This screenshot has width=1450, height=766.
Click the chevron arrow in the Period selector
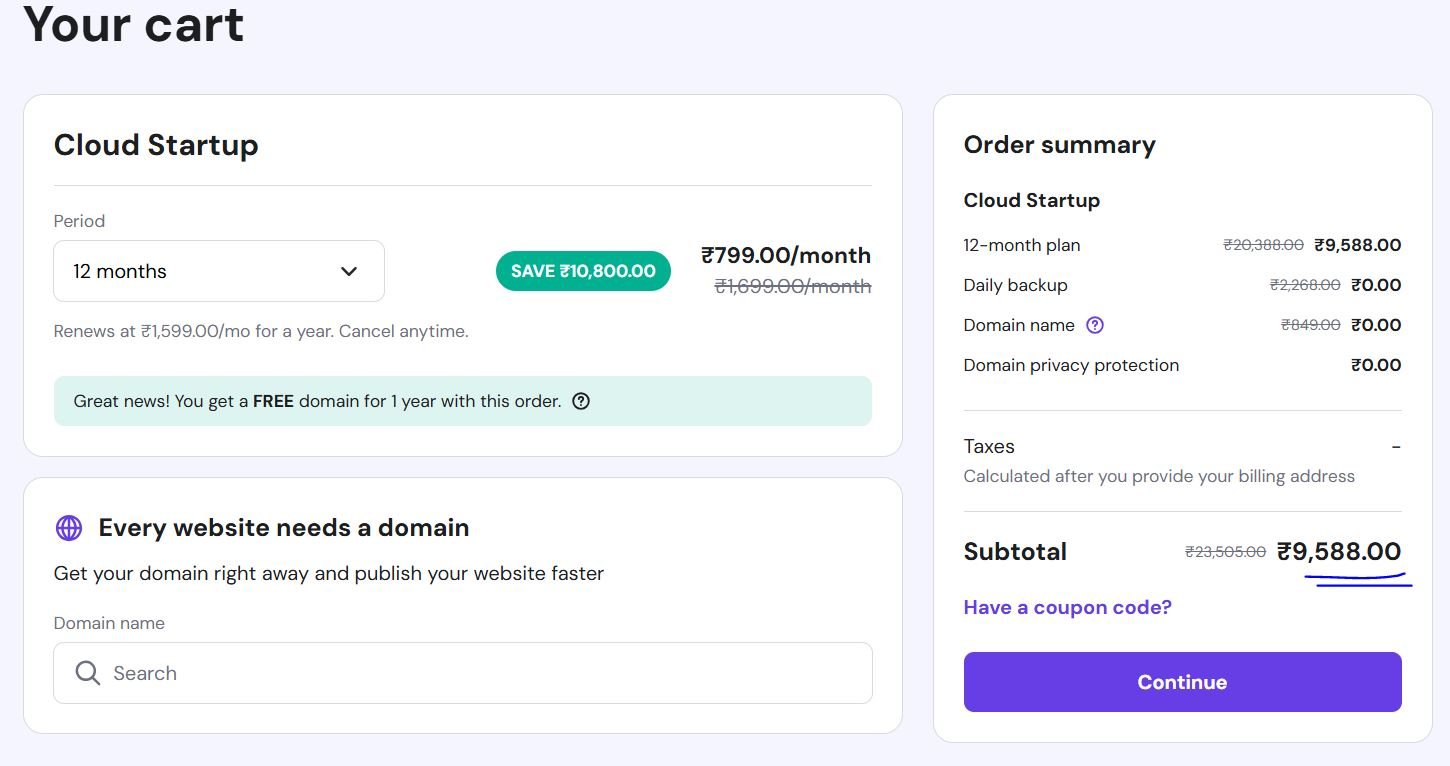click(x=349, y=271)
